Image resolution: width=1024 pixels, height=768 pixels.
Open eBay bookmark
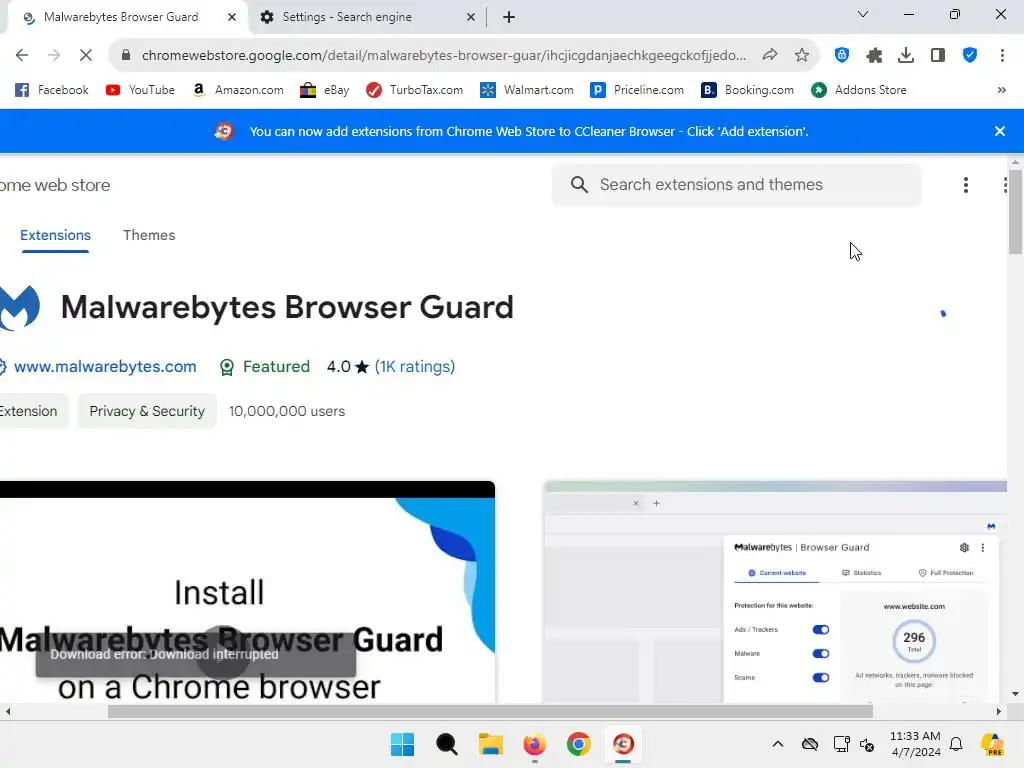point(325,90)
